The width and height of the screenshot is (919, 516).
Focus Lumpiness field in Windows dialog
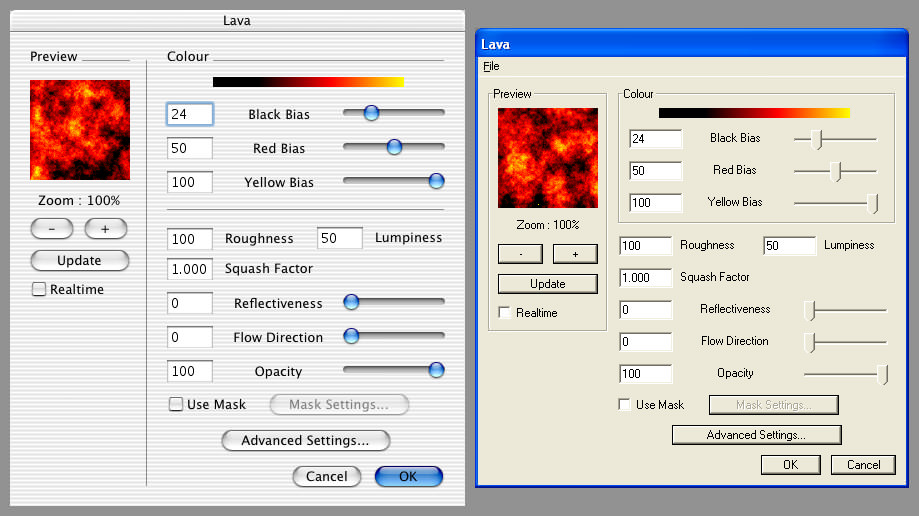click(790, 246)
